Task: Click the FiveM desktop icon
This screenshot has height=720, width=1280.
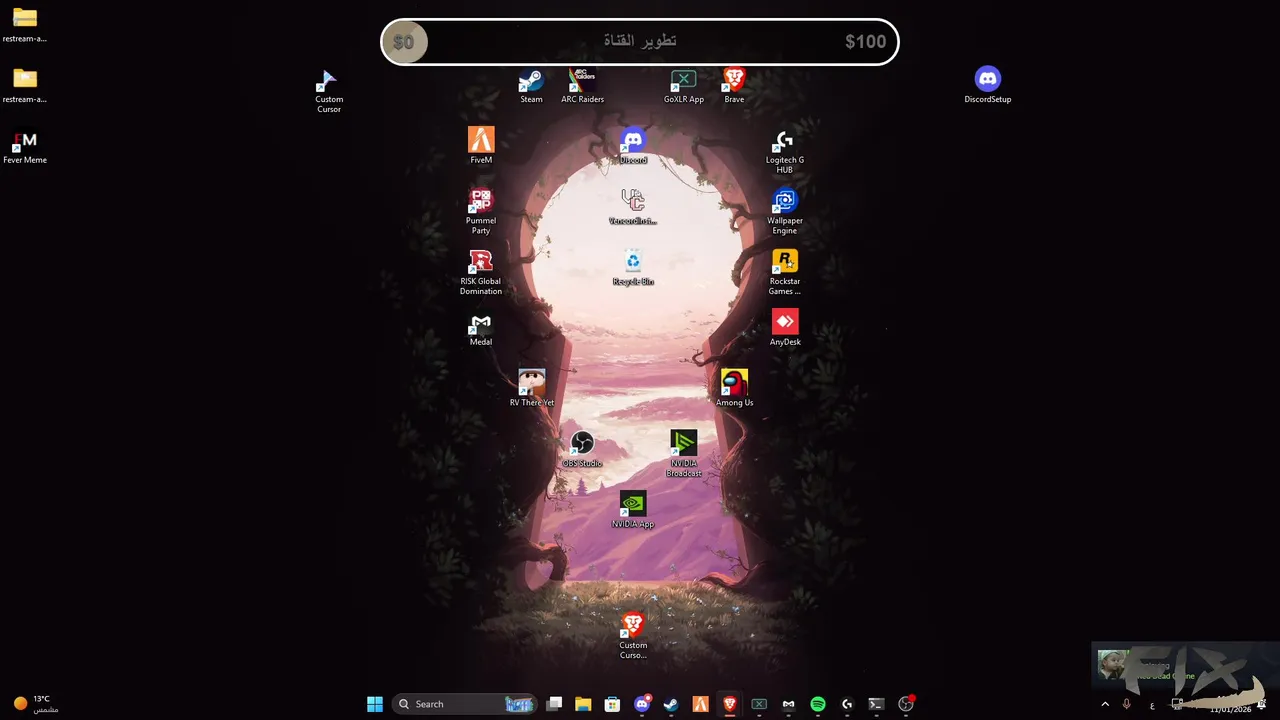Action: coord(481,146)
